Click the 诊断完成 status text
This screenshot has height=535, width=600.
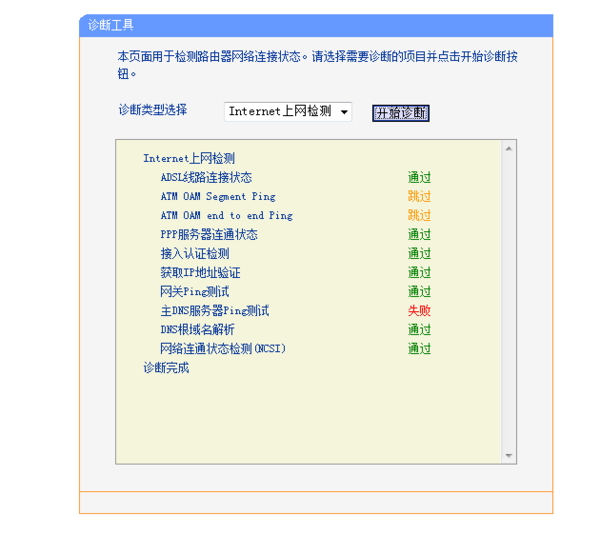(166, 368)
